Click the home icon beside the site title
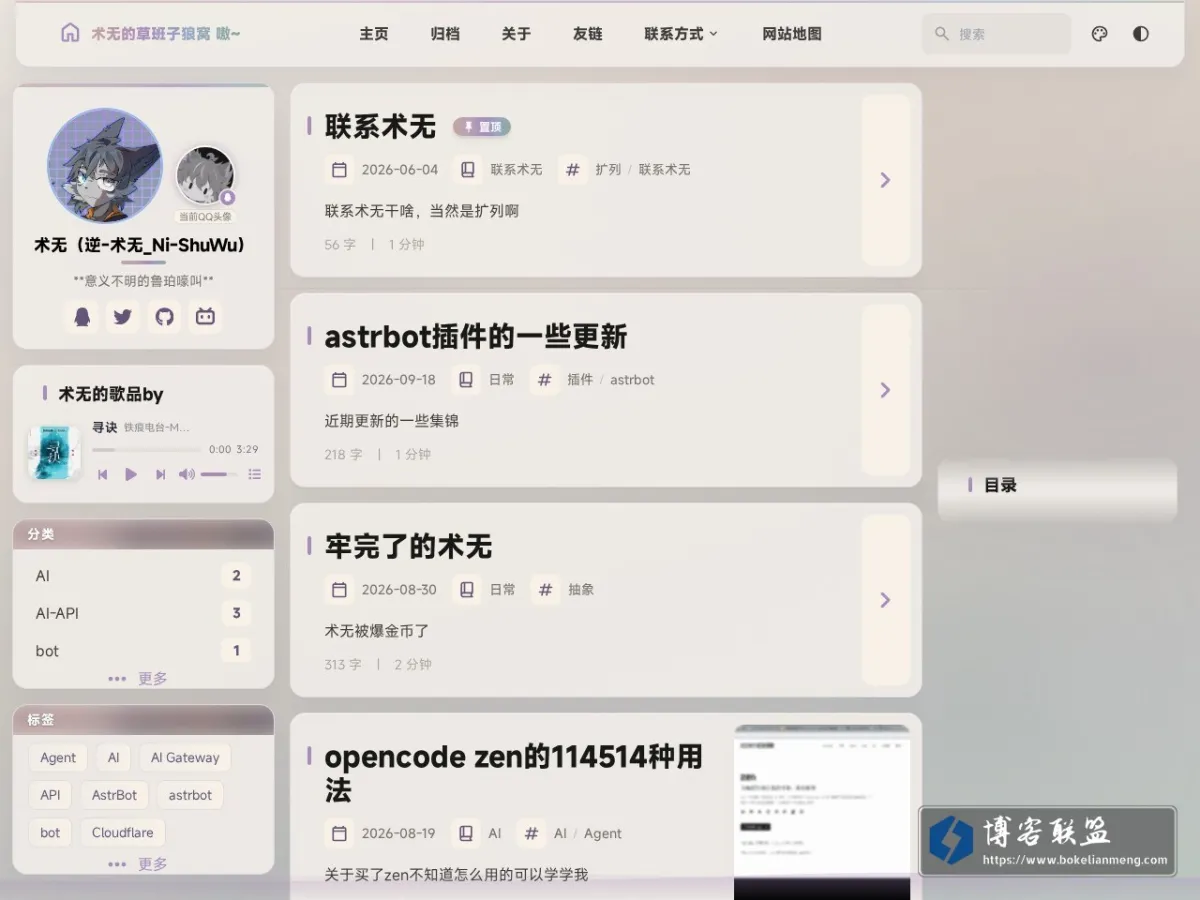The image size is (1200, 900). pyautogui.click(x=70, y=33)
